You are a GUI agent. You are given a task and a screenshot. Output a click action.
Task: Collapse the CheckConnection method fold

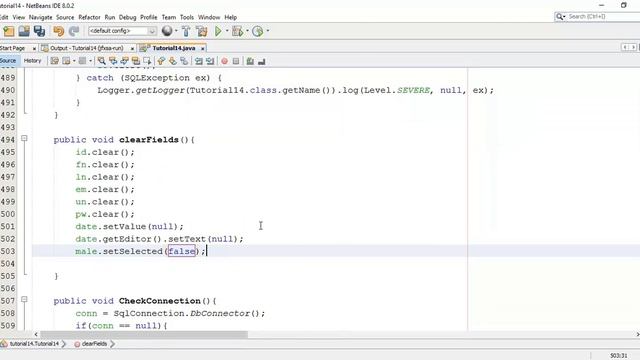[24, 300]
